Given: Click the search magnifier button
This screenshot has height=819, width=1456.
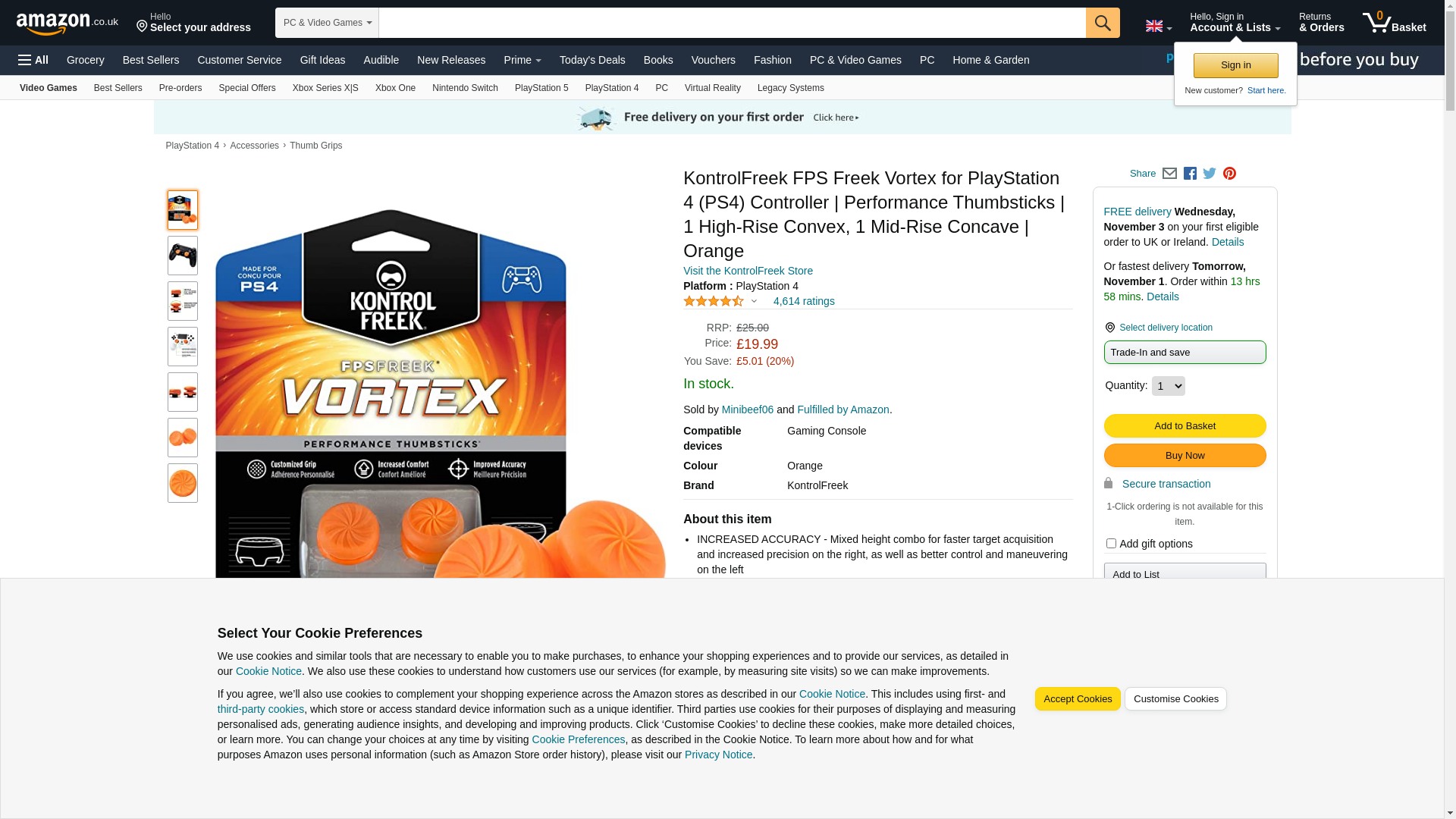Looking at the screenshot, I should point(1103,23).
